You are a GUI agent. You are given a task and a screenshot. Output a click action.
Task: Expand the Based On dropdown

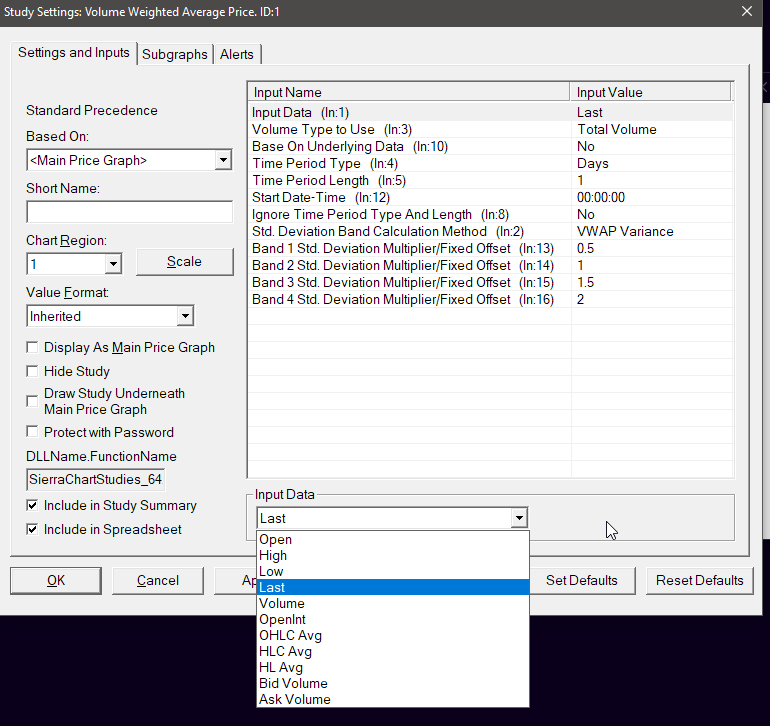click(x=222, y=160)
